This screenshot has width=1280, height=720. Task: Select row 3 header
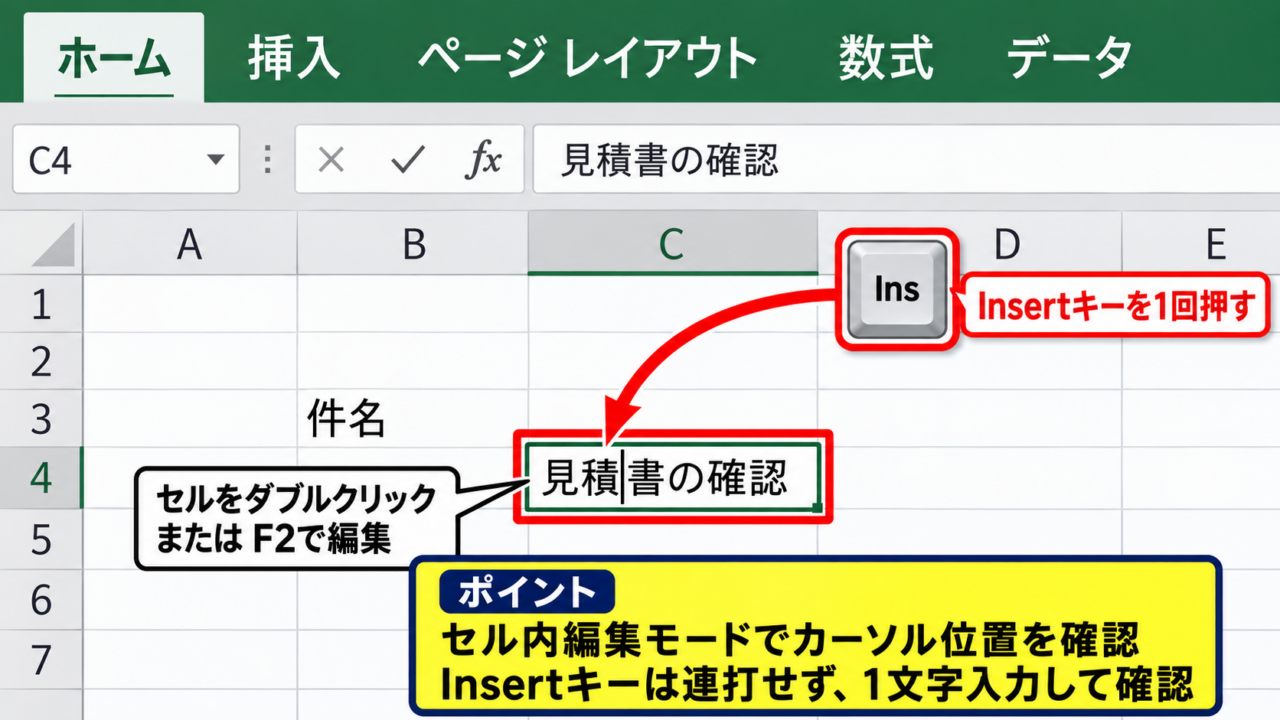(x=41, y=420)
